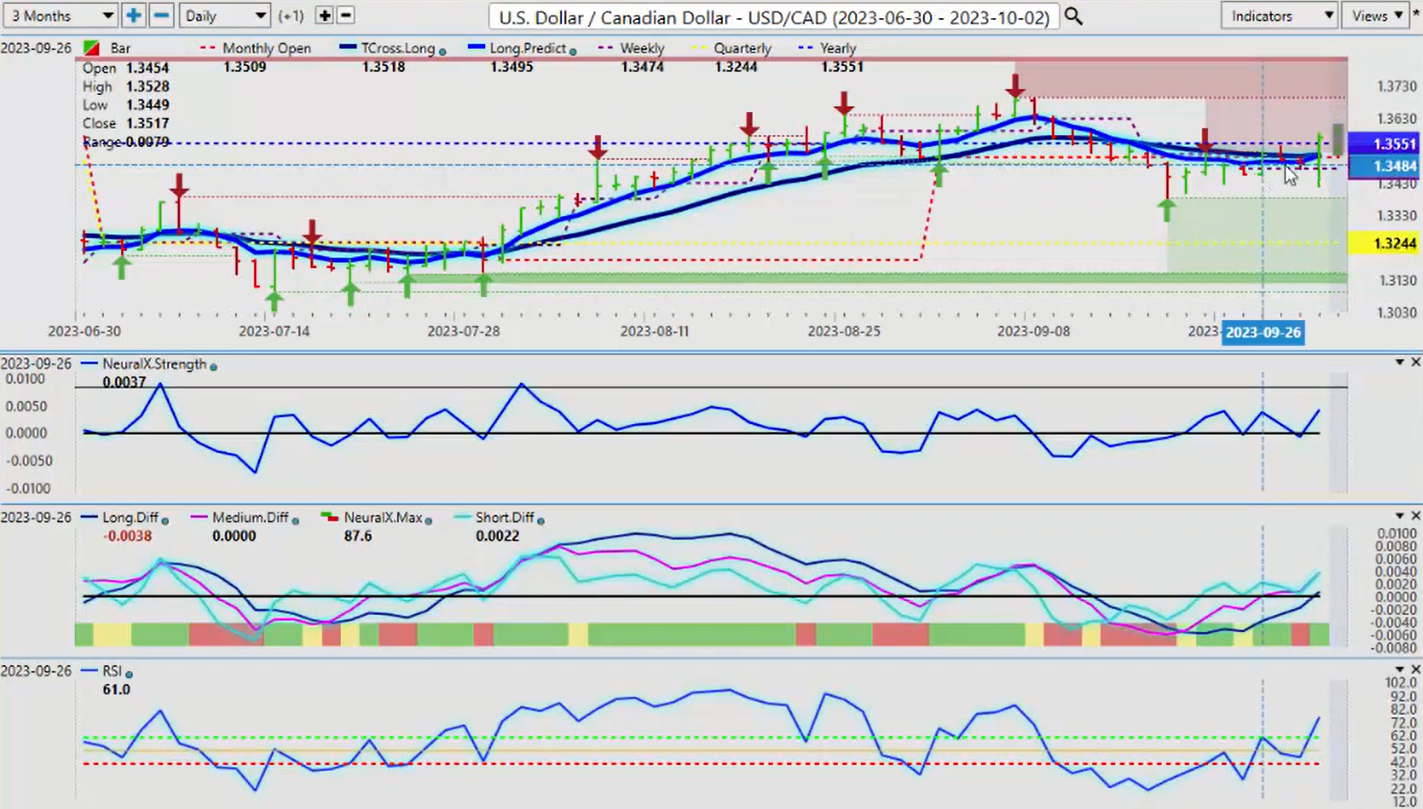Image resolution: width=1423 pixels, height=809 pixels.
Task: Click the Long.Diff indicator label
Action: click(128, 518)
